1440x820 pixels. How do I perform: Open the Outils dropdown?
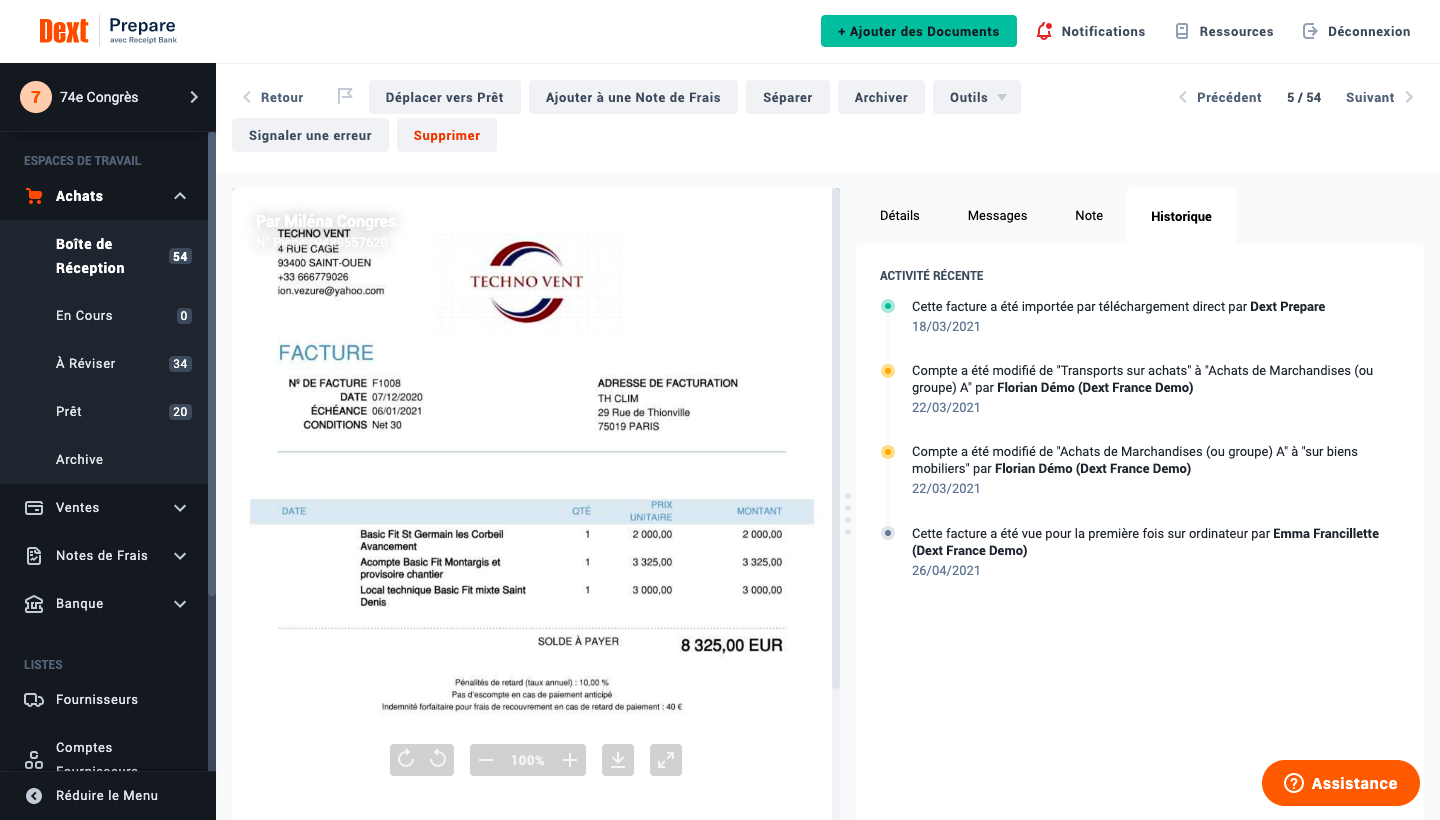click(x=977, y=97)
